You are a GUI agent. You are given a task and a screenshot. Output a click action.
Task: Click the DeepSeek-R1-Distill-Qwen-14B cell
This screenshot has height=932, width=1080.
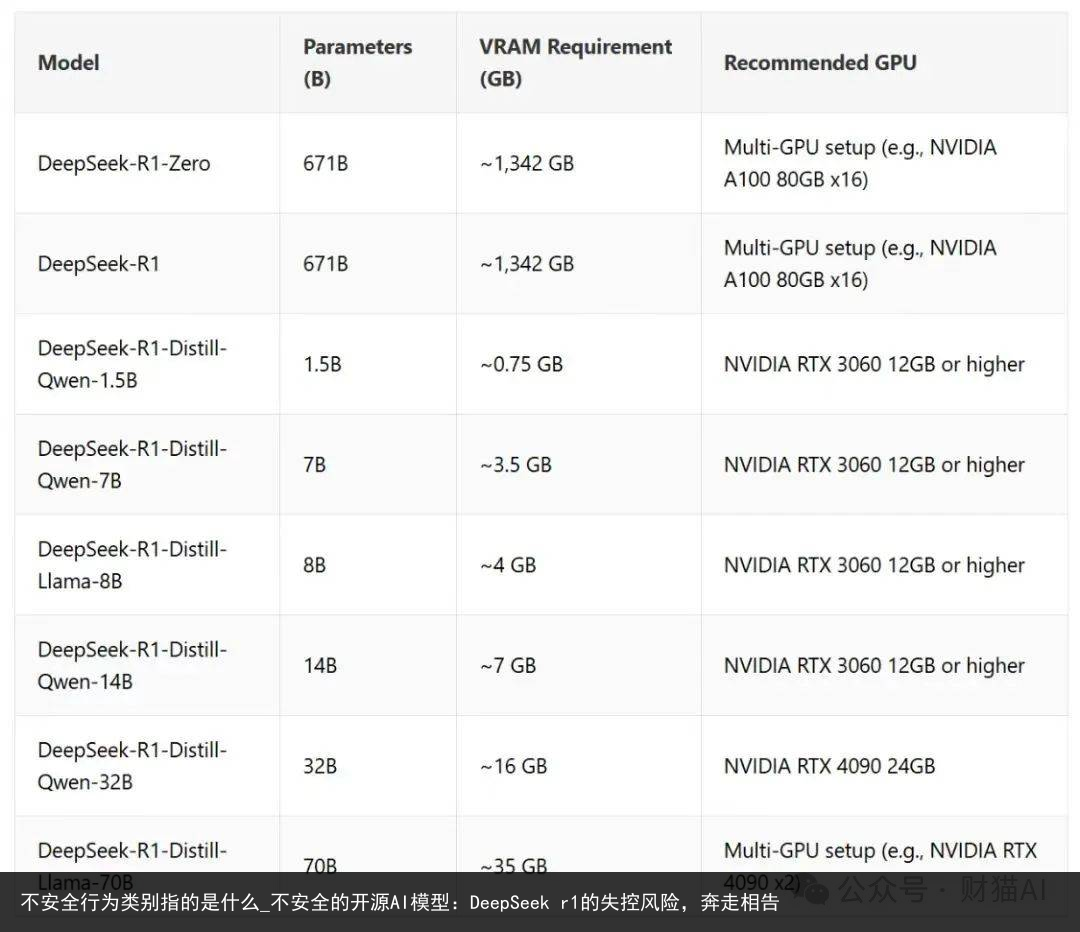click(132, 665)
